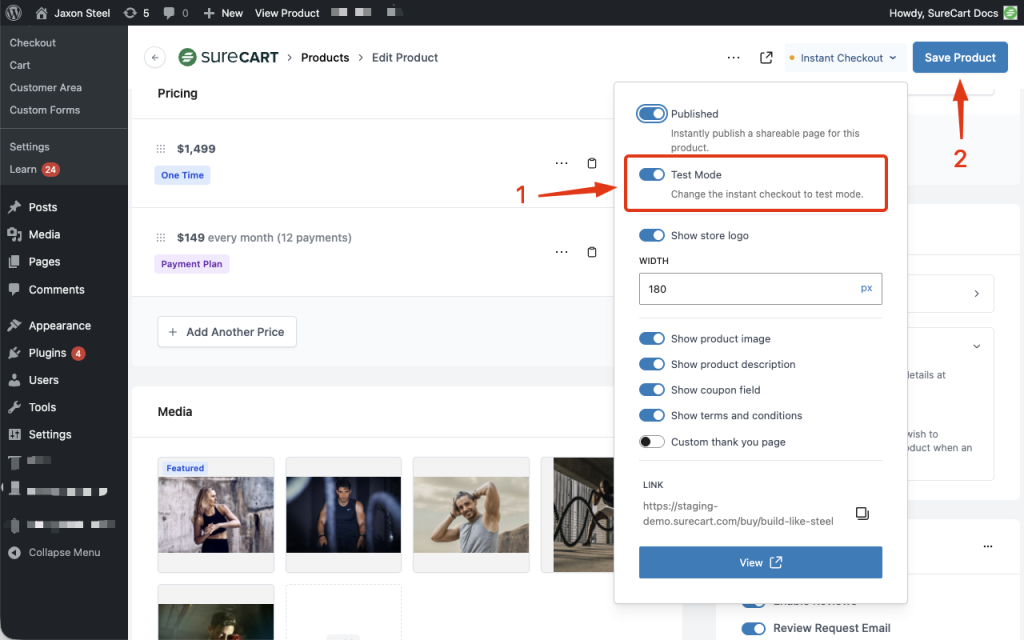Click the Tools wrench icon
The image size is (1024, 640).
pos(14,407)
